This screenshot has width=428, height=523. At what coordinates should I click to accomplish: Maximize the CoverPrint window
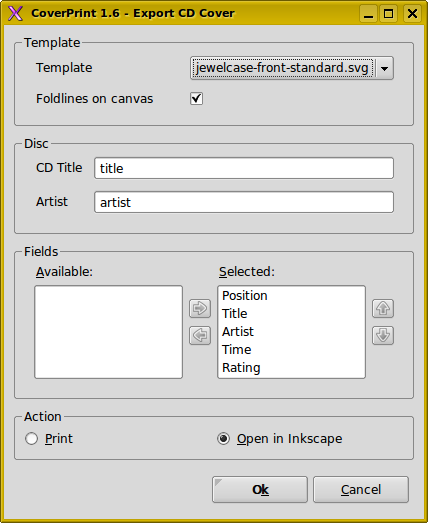click(389, 14)
